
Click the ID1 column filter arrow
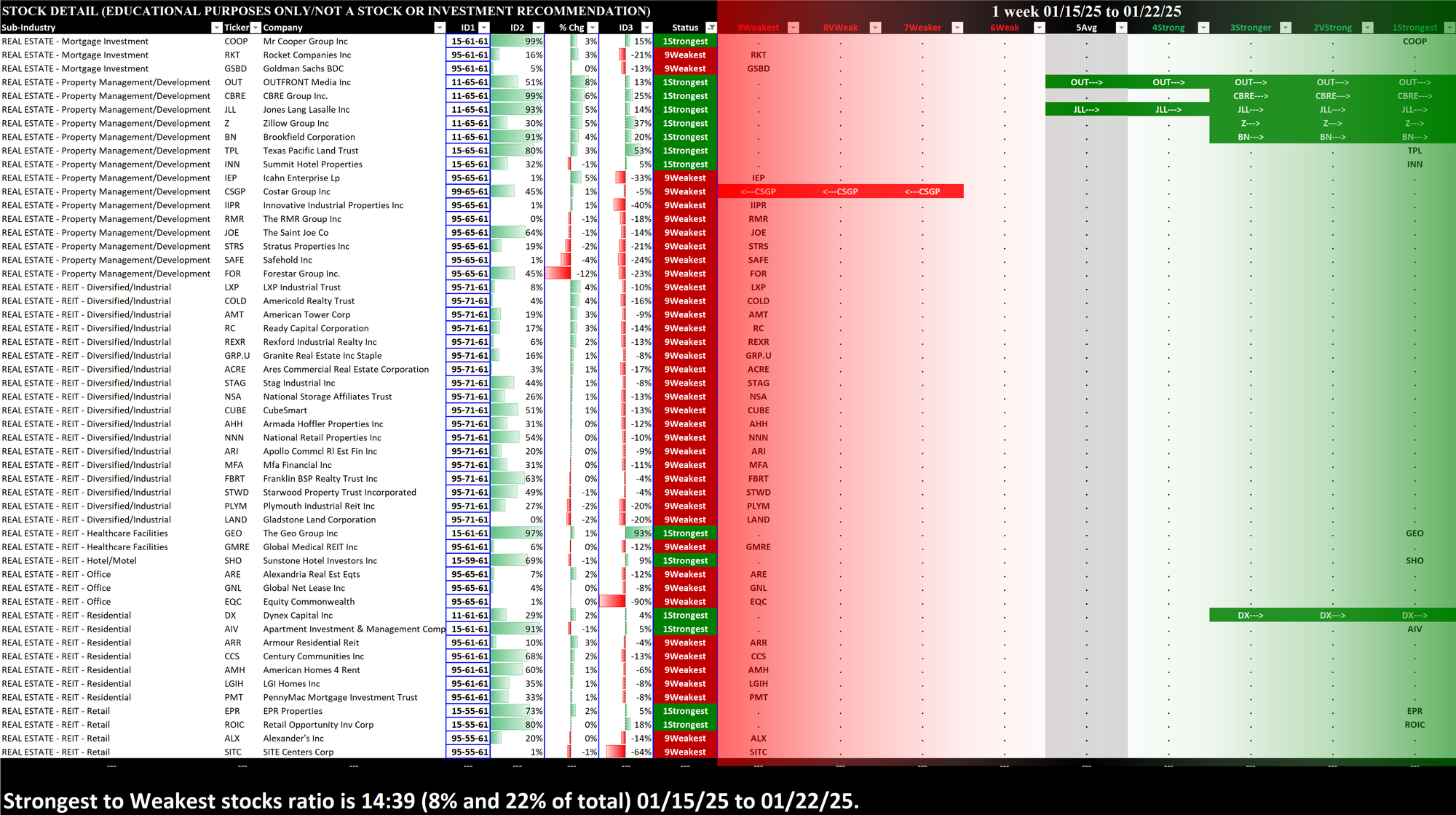pyautogui.click(x=484, y=28)
